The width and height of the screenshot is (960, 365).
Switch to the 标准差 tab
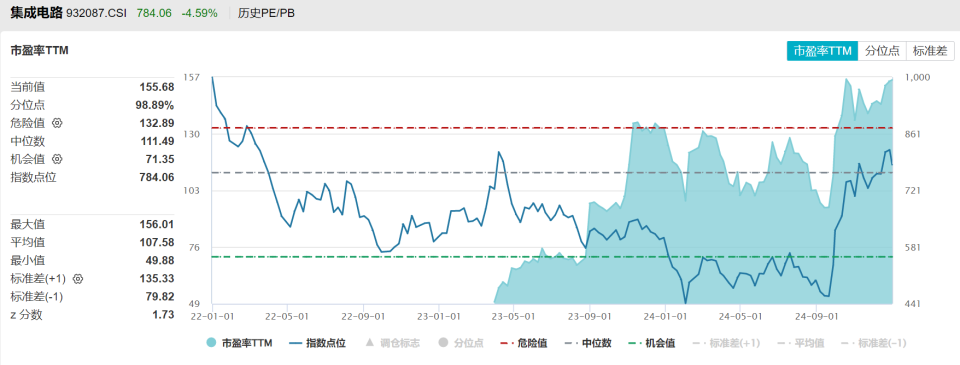[930, 51]
